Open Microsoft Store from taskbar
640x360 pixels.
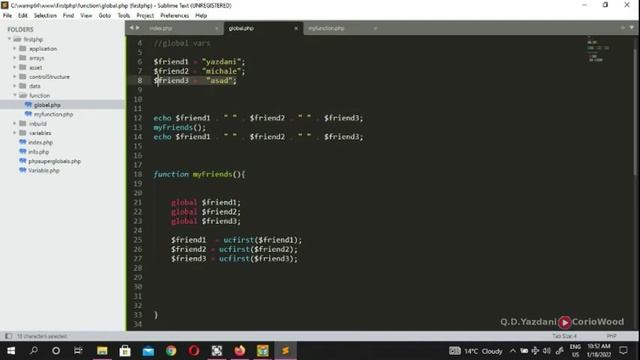point(125,351)
